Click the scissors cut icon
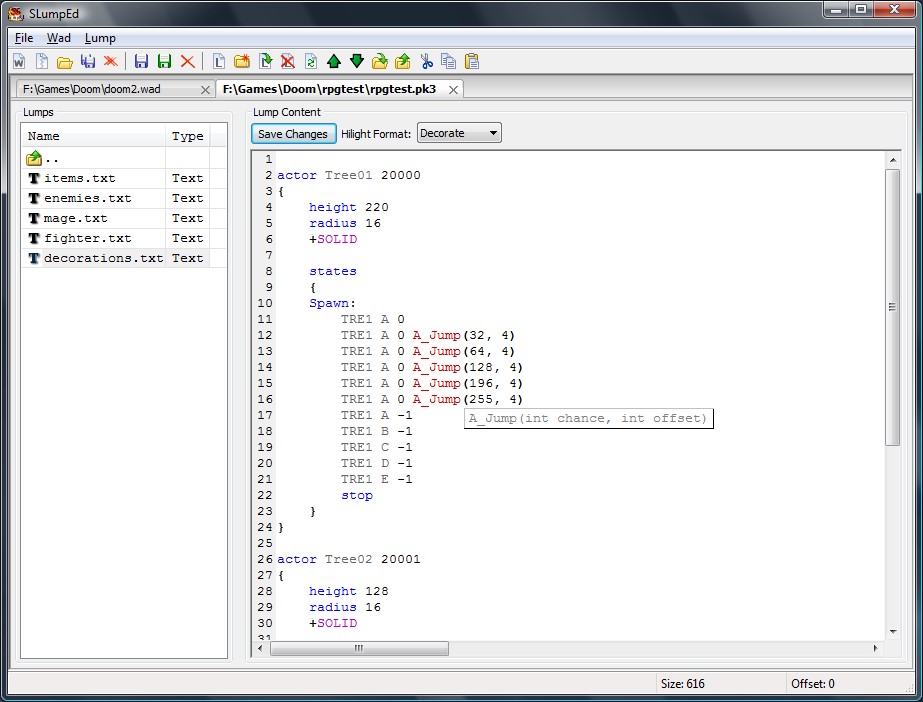 click(x=427, y=61)
